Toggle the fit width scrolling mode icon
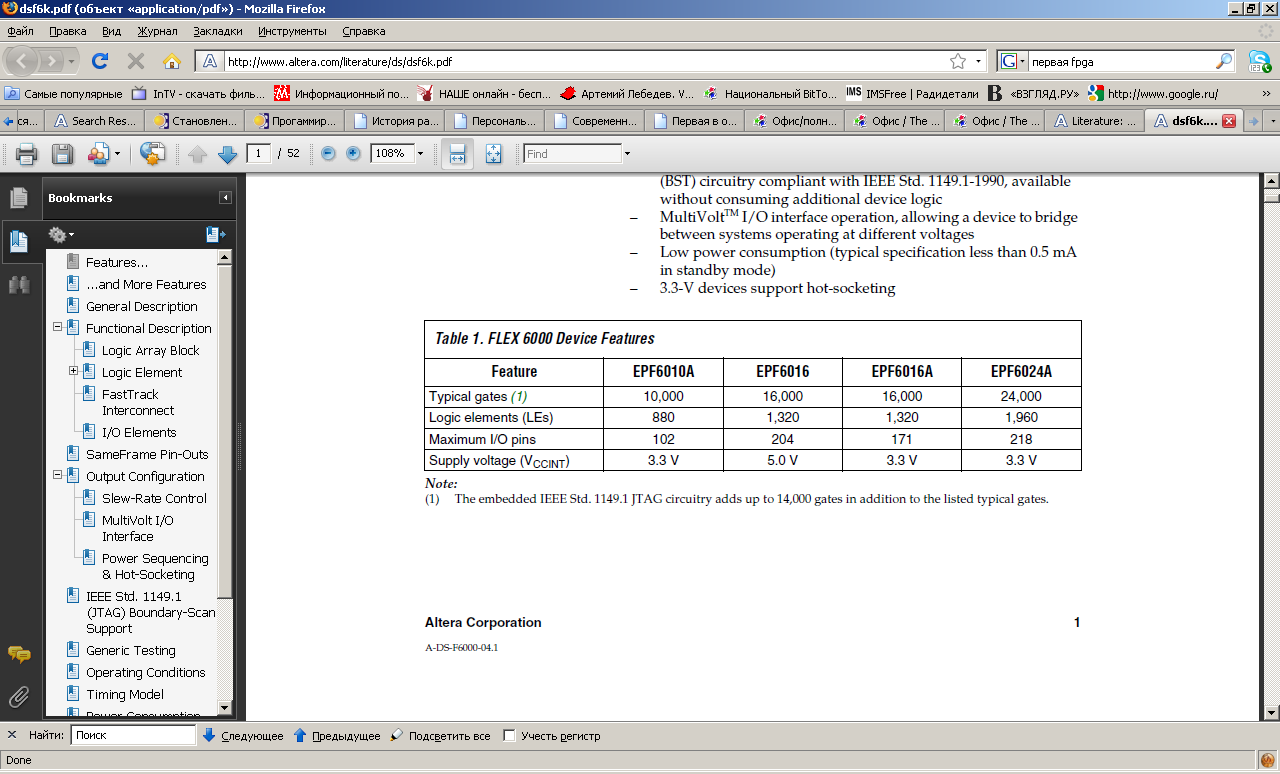Screen dimensions: 1280x774 click(x=457, y=154)
